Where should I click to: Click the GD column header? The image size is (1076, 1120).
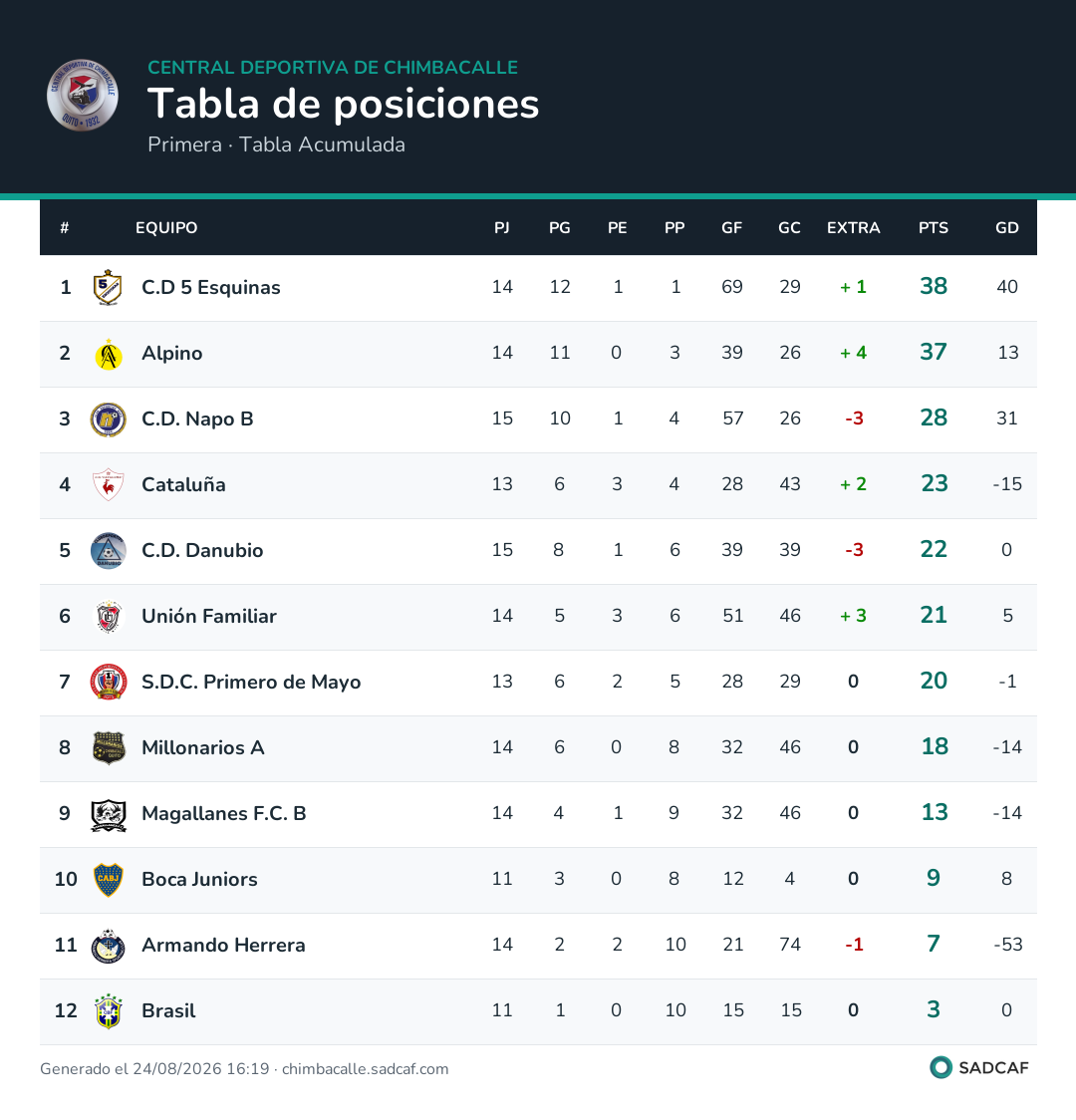pyautogui.click(x=1006, y=228)
